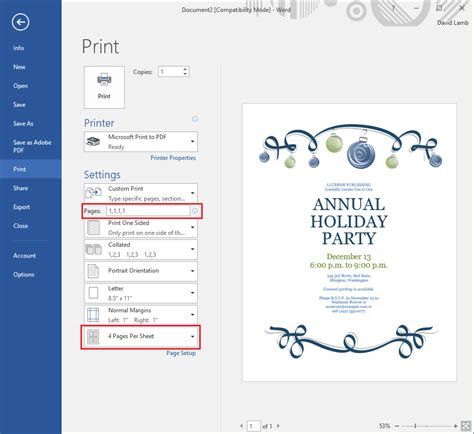Click the printer info icon beside Printer heading

(195, 119)
